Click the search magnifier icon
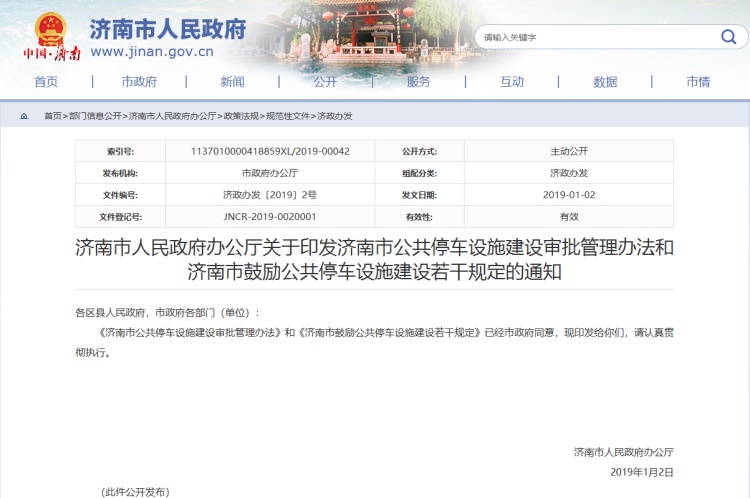This screenshot has width=750, height=498. pos(727,37)
